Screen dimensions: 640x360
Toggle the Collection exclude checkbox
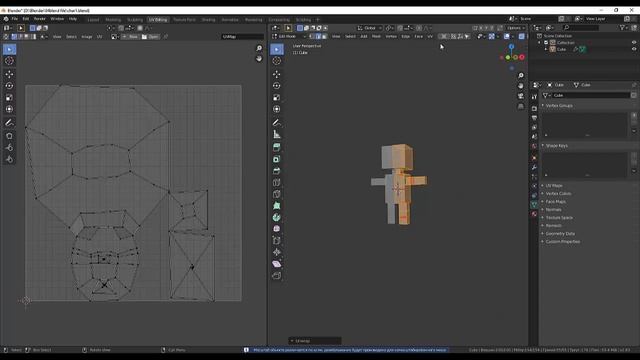coord(546,42)
